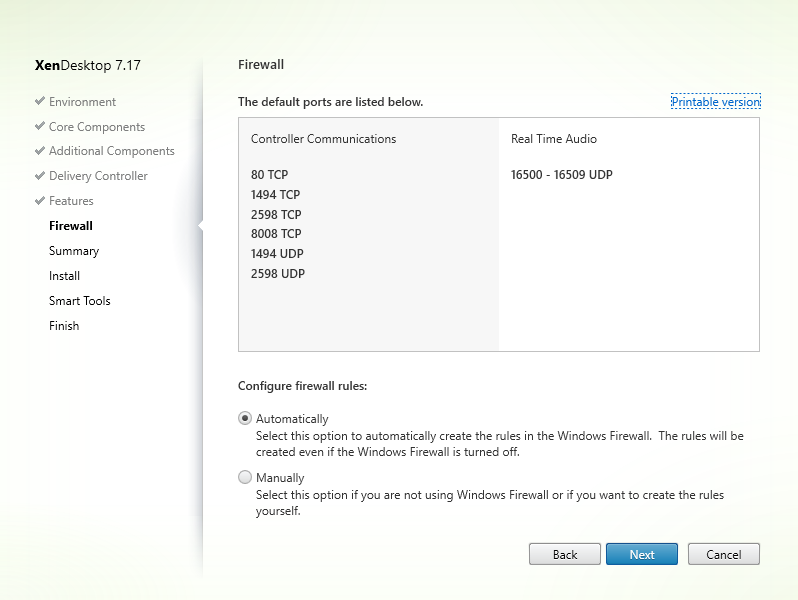Go Back to previous step
This screenshot has height=600, width=798.
point(565,554)
